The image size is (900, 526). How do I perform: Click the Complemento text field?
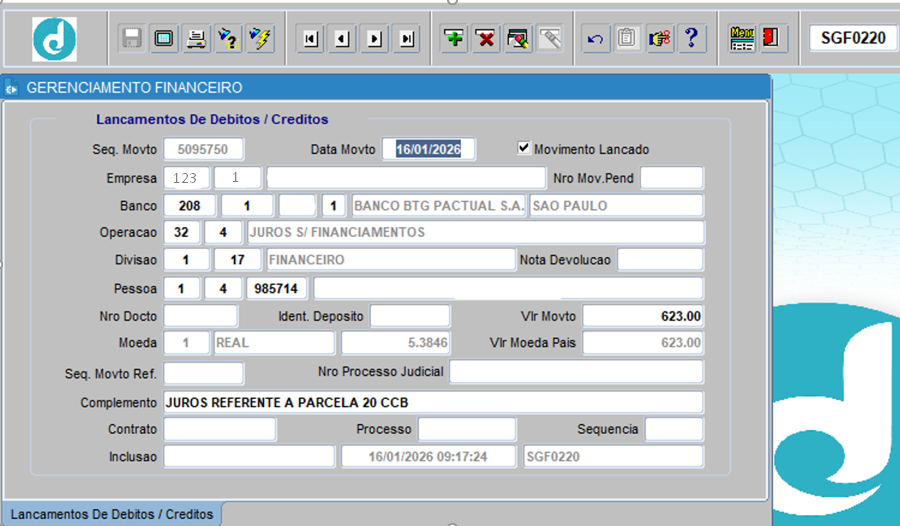click(x=432, y=403)
